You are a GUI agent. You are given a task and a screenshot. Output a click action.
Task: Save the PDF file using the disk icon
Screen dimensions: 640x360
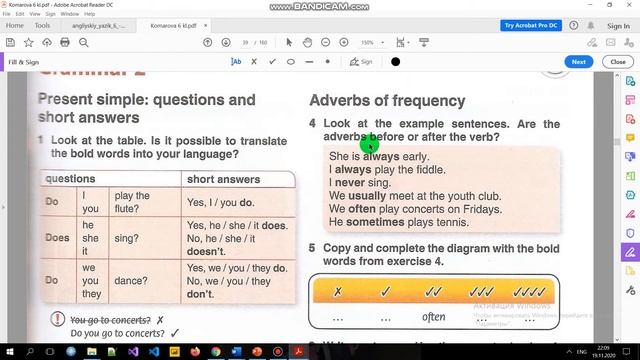10,42
